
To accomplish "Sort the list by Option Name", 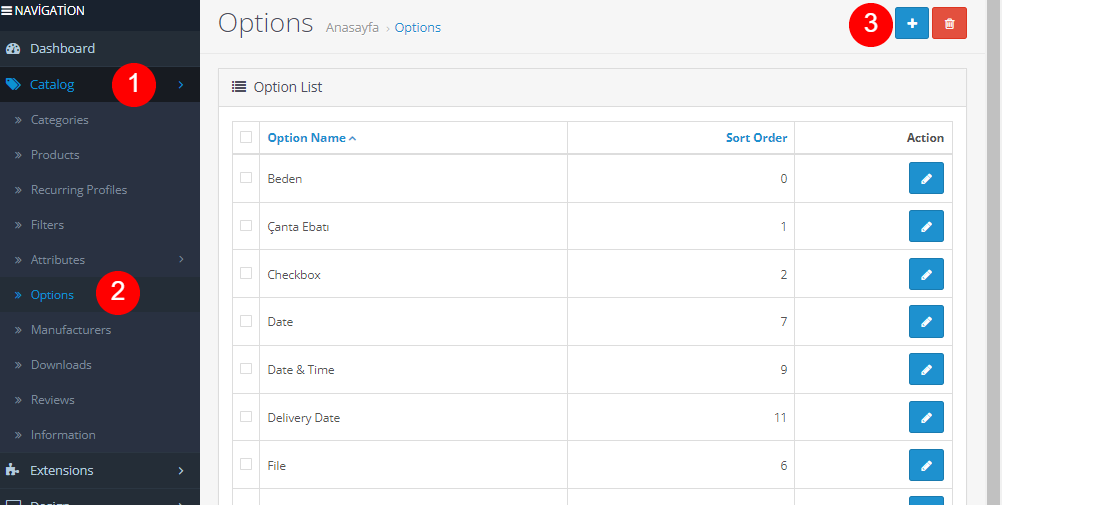I will [307, 138].
